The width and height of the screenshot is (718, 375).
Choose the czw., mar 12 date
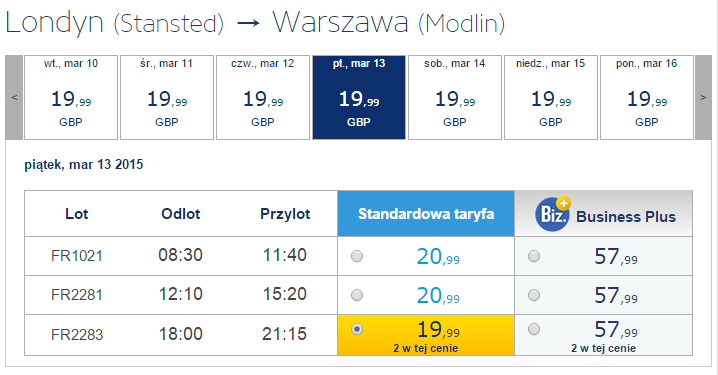pos(263,98)
